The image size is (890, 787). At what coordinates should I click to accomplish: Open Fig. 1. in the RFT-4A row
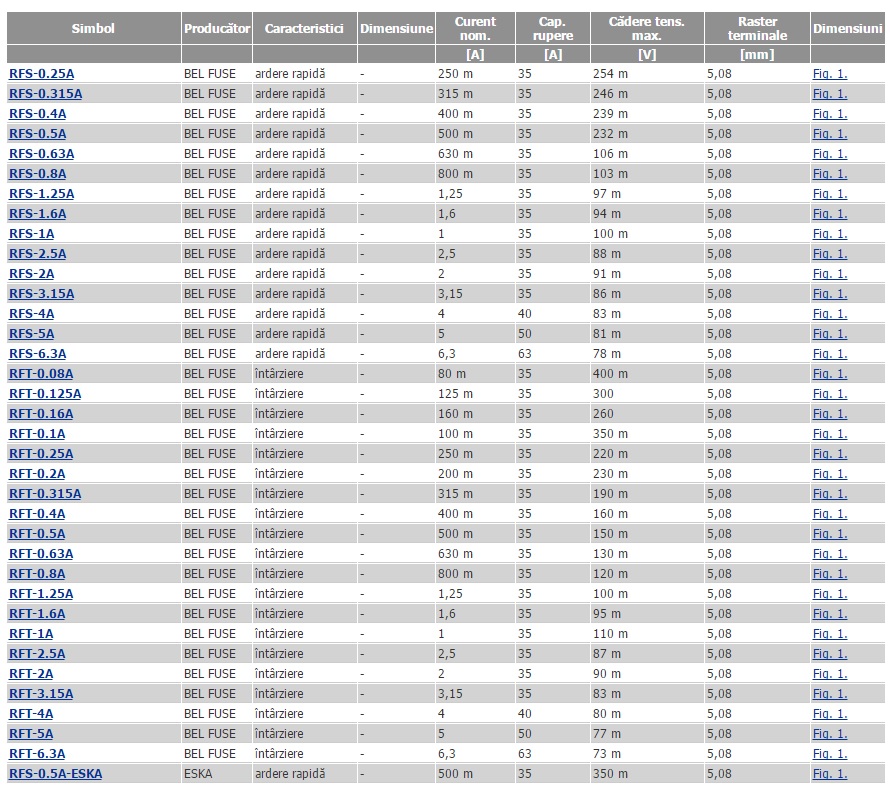pos(830,714)
